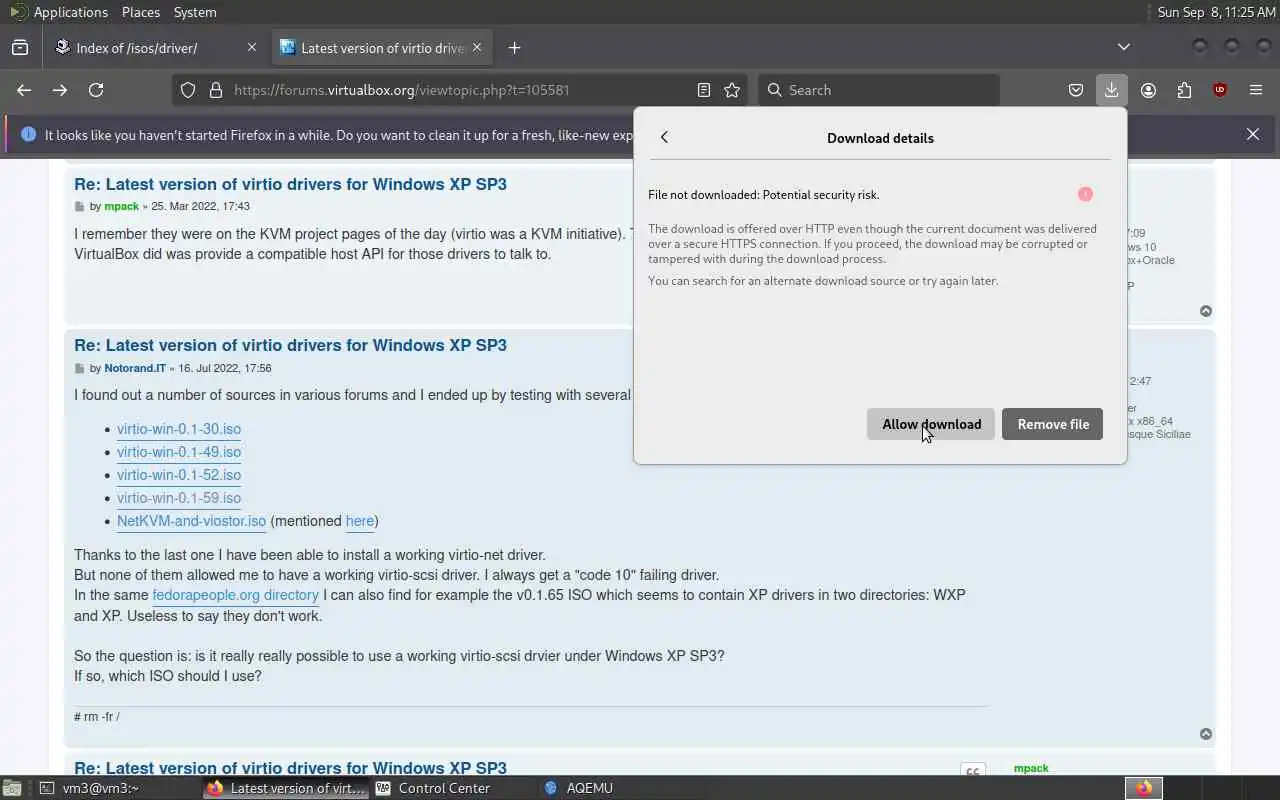Open the Applications menu
The height and width of the screenshot is (800, 1280).
point(59,12)
